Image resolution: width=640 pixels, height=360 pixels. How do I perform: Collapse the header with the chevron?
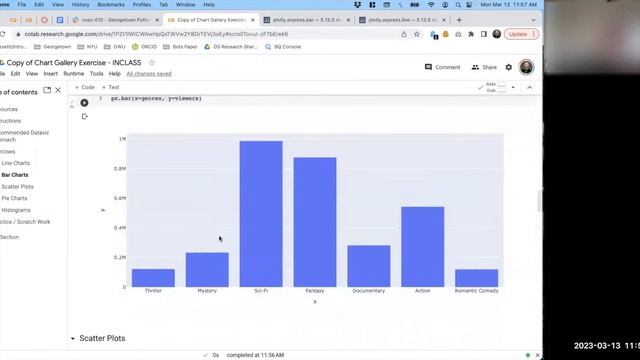click(x=529, y=87)
